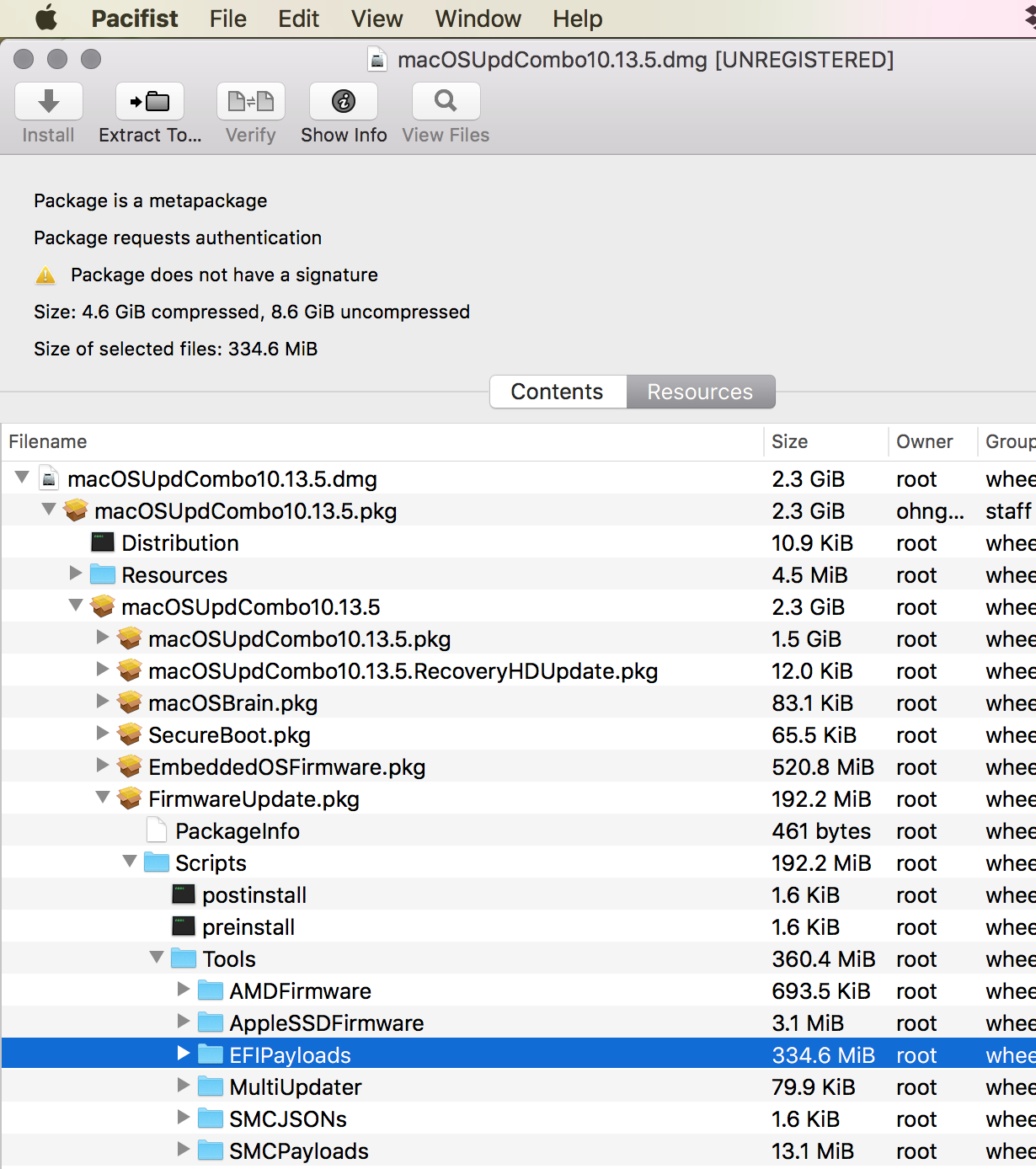This screenshot has width=1036, height=1169.
Task: Click the 693.5 KiB size value
Action: click(821, 991)
